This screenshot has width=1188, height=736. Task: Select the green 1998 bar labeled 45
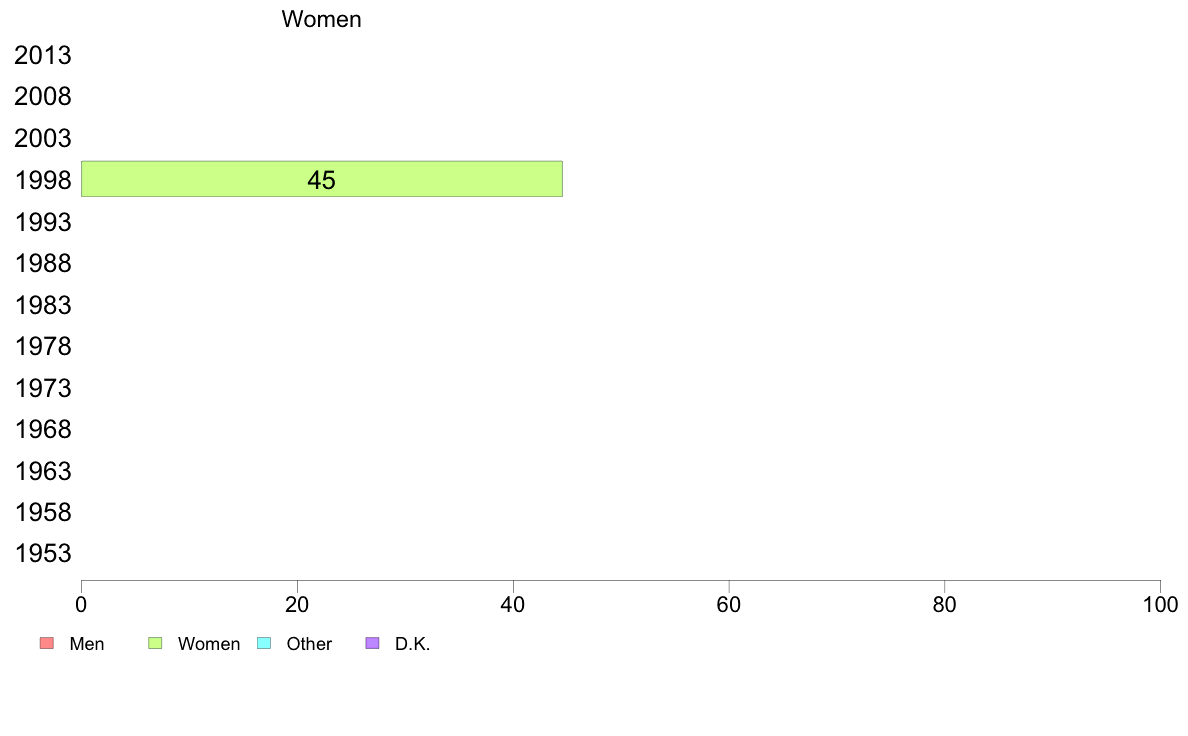click(322, 179)
